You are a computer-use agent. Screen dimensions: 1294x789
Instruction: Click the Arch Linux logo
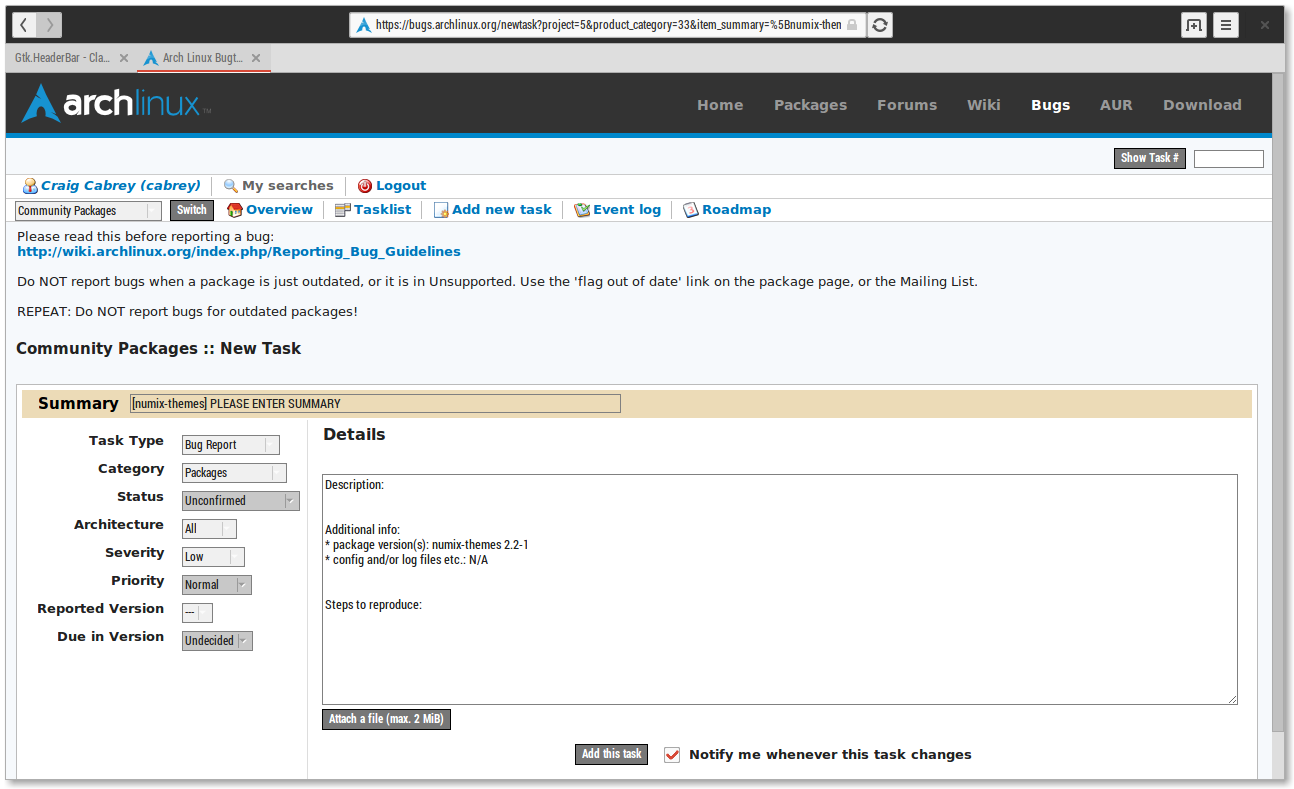tap(116, 104)
